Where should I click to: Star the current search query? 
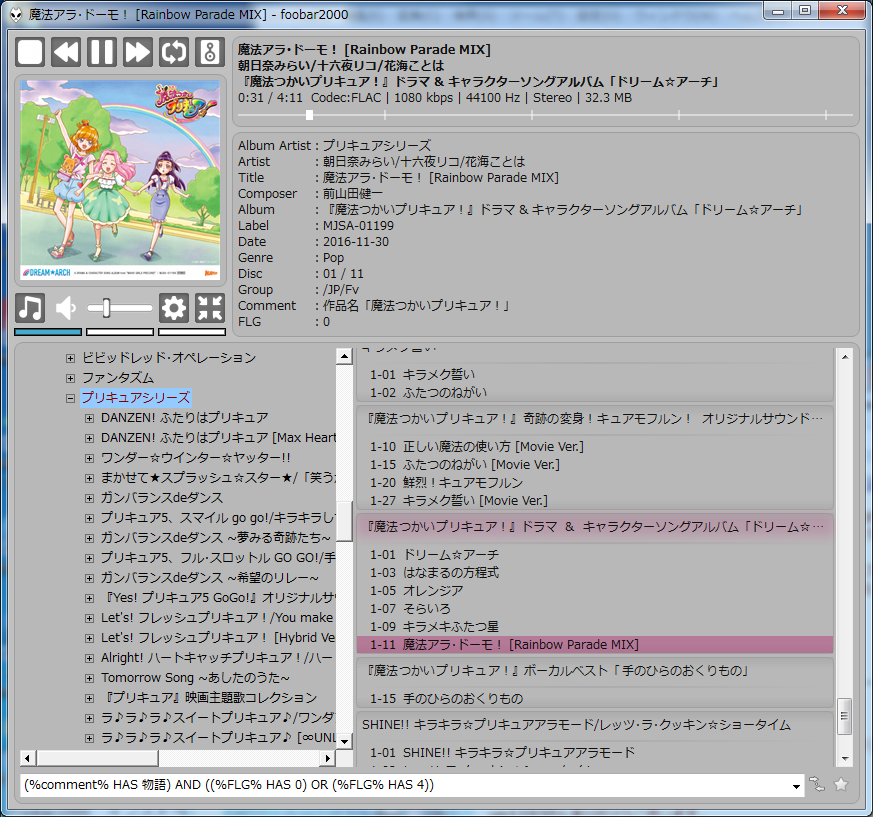tap(843, 785)
